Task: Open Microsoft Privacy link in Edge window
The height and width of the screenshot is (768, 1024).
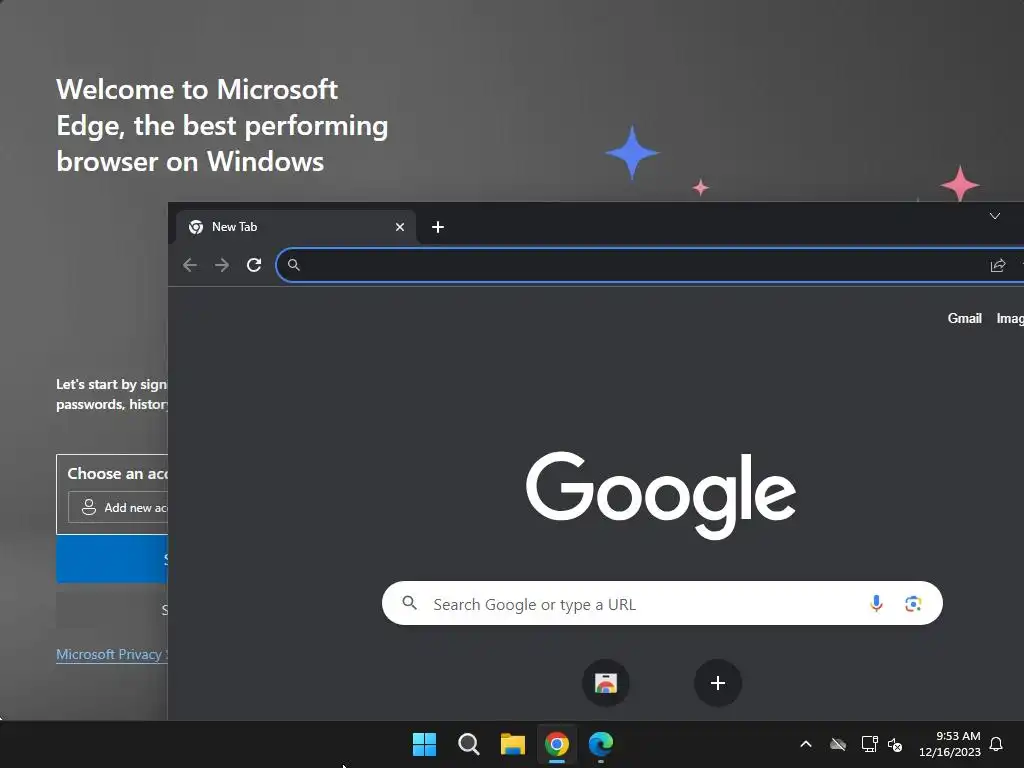Action: pos(112,654)
